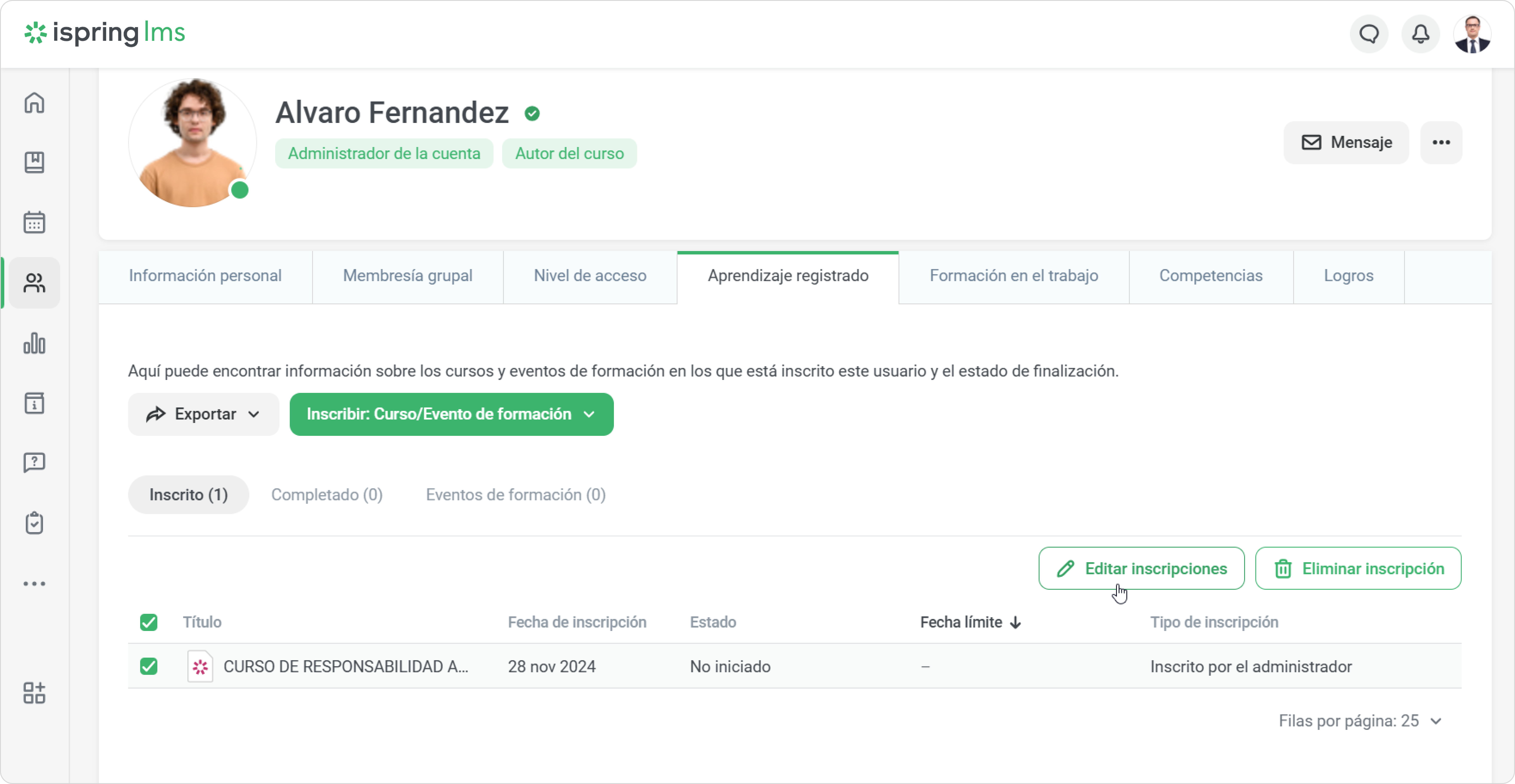1515x784 pixels.
Task: Toggle the select-all checkbox in table header
Action: tap(149, 622)
